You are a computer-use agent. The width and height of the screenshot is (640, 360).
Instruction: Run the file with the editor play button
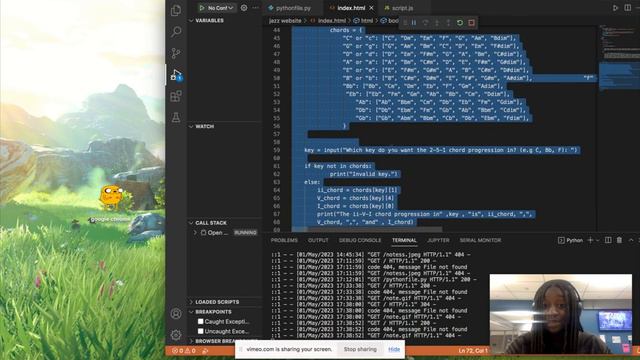click(615, 8)
